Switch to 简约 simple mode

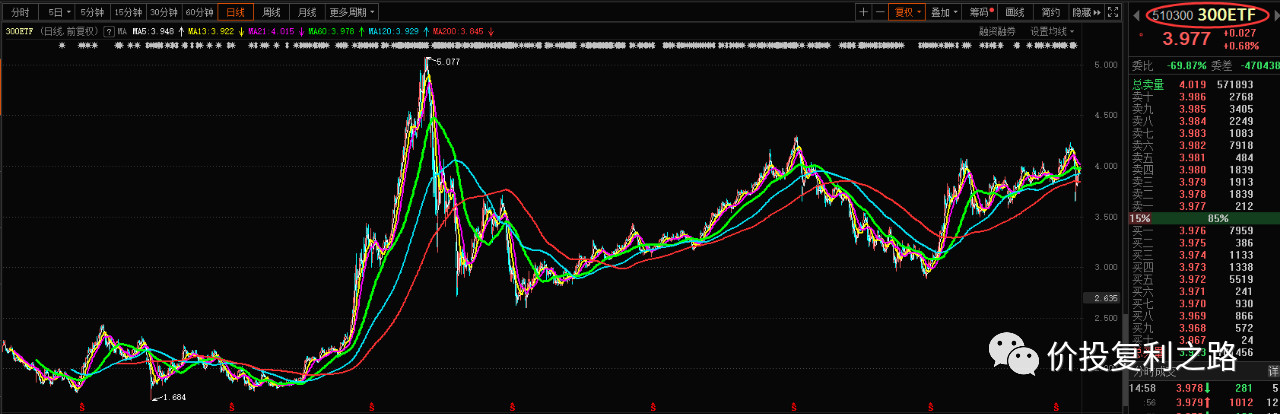click(1049, 12)
